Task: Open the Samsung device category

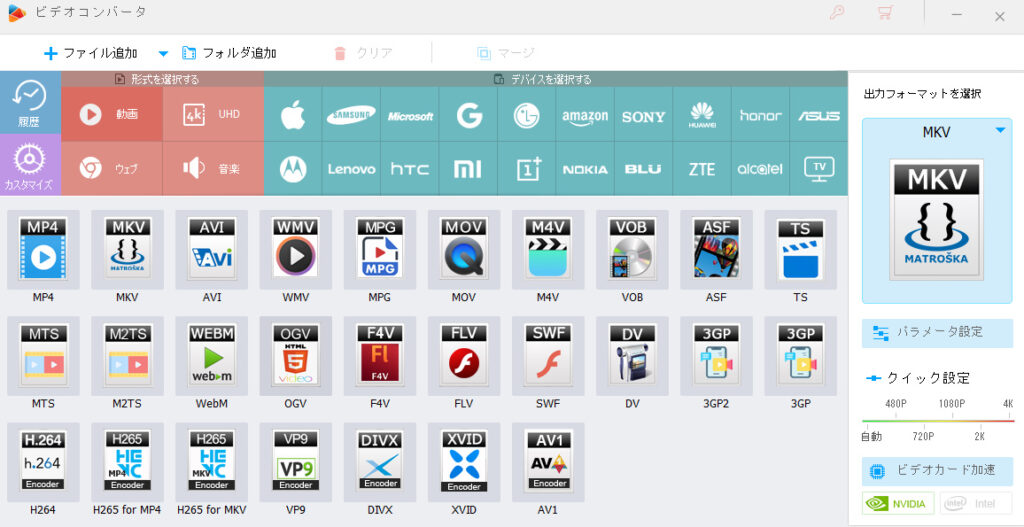Action: pos(351,115)
